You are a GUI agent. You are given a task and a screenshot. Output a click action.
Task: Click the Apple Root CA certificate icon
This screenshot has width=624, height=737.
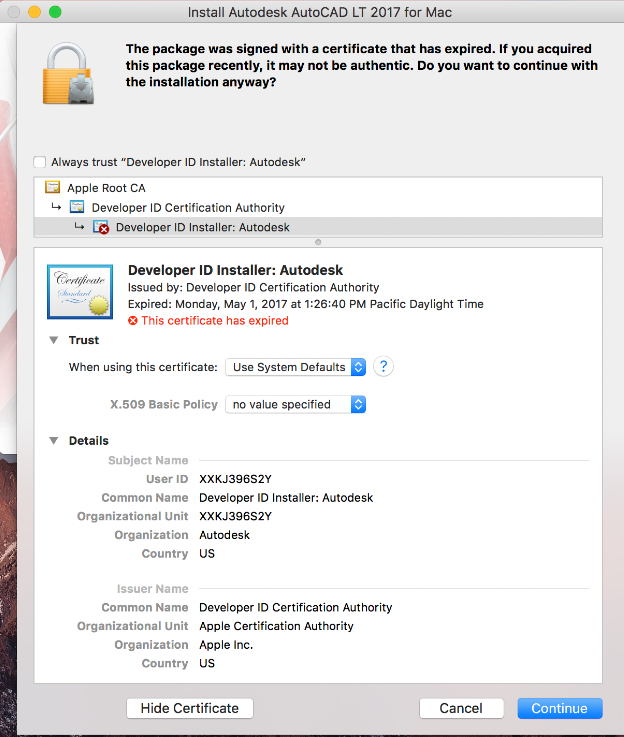coord(53,187)
